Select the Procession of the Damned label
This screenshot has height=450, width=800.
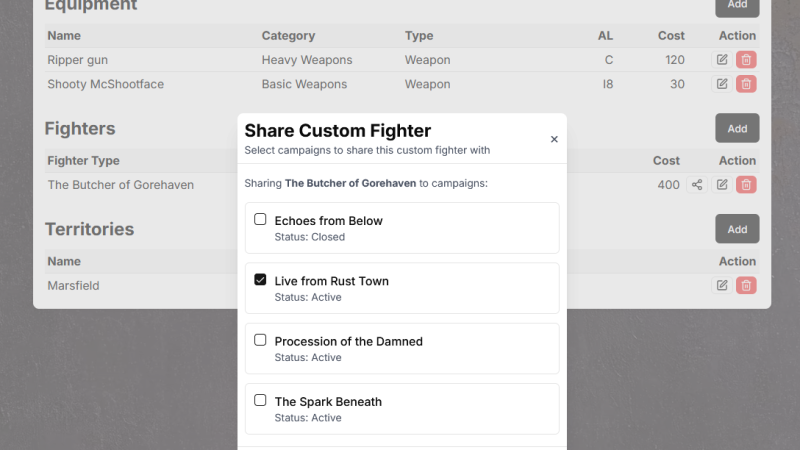click(348, 341)
